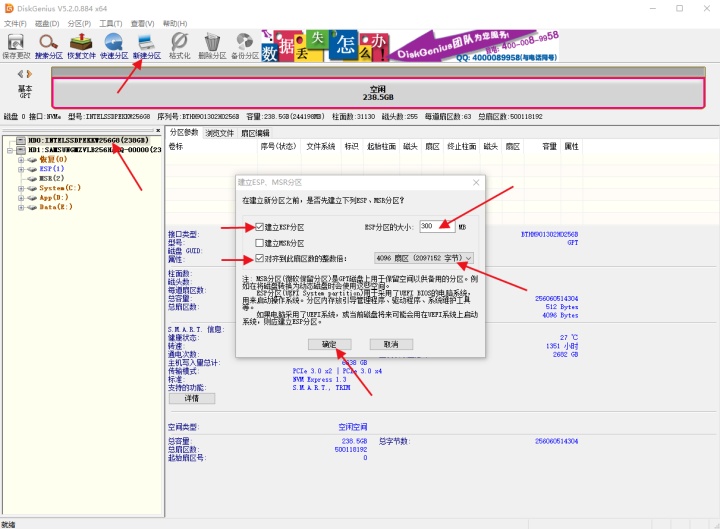Open the View (查看) menu
This screenshot has width=720, height=529.
[x=142, y=23]
